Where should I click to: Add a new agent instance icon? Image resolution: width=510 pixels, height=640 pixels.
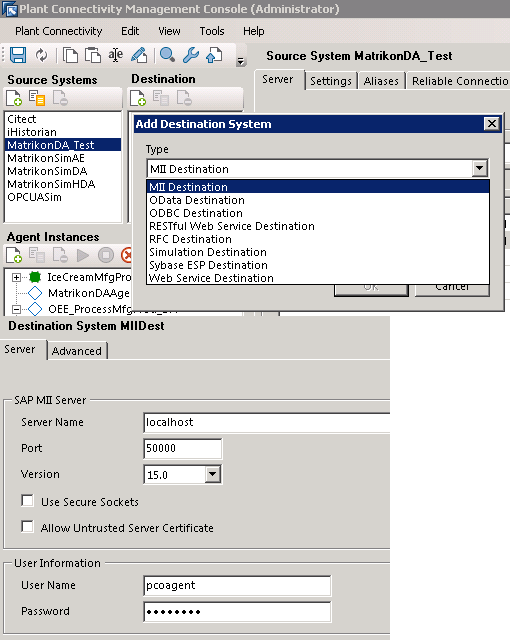(x=14, y=256)
